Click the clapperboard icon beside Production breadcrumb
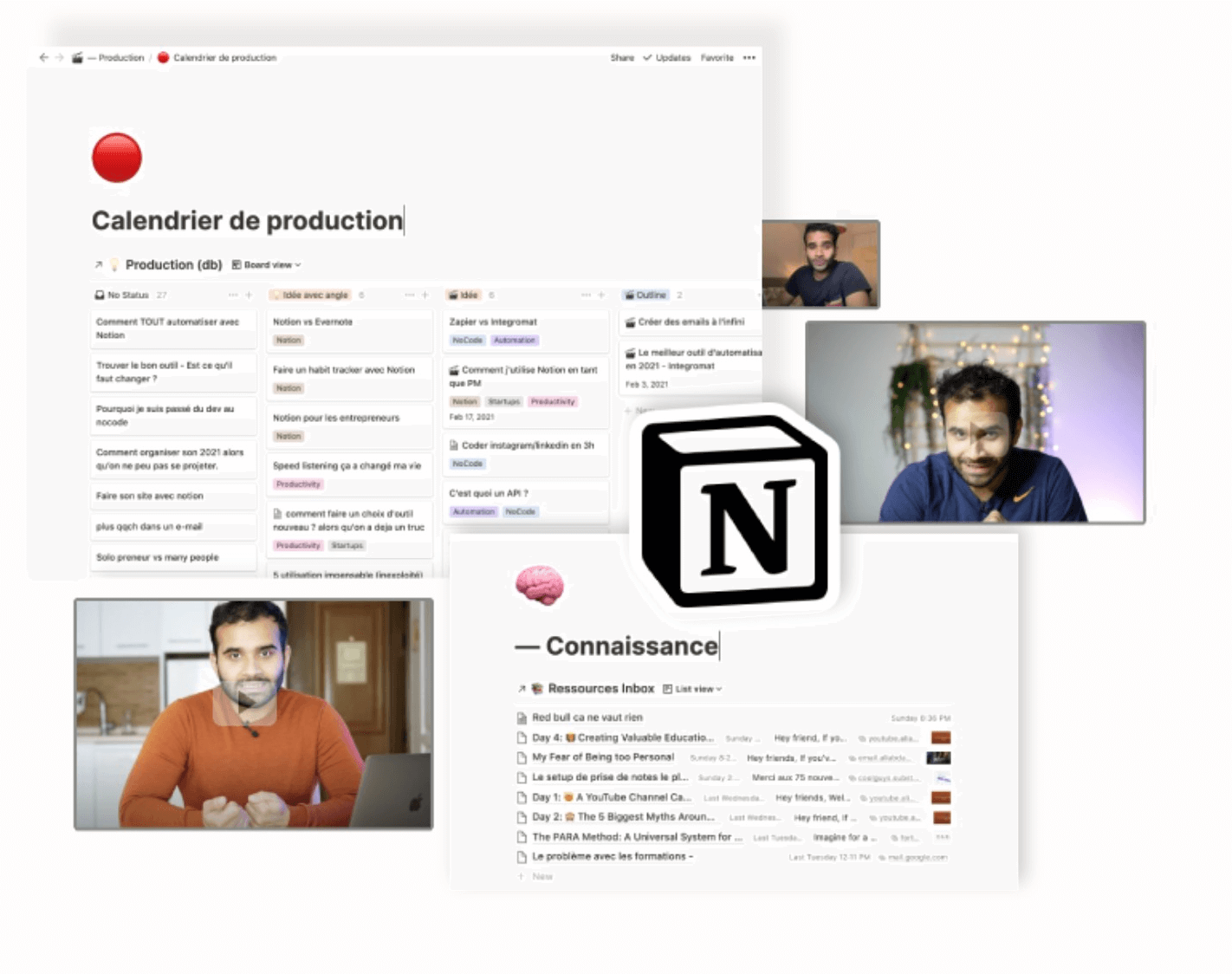 (x=78, y=57)
